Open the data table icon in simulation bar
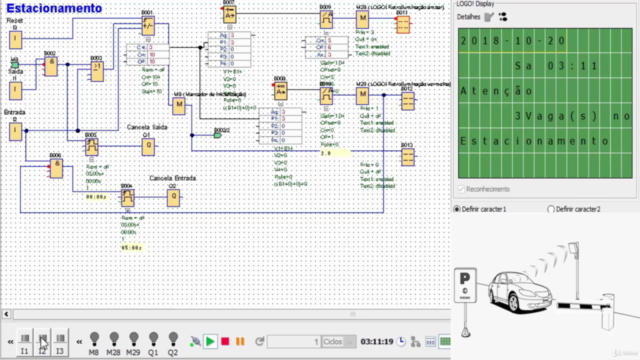The width and height of the screenshot is (640, 360). point(430,342)
